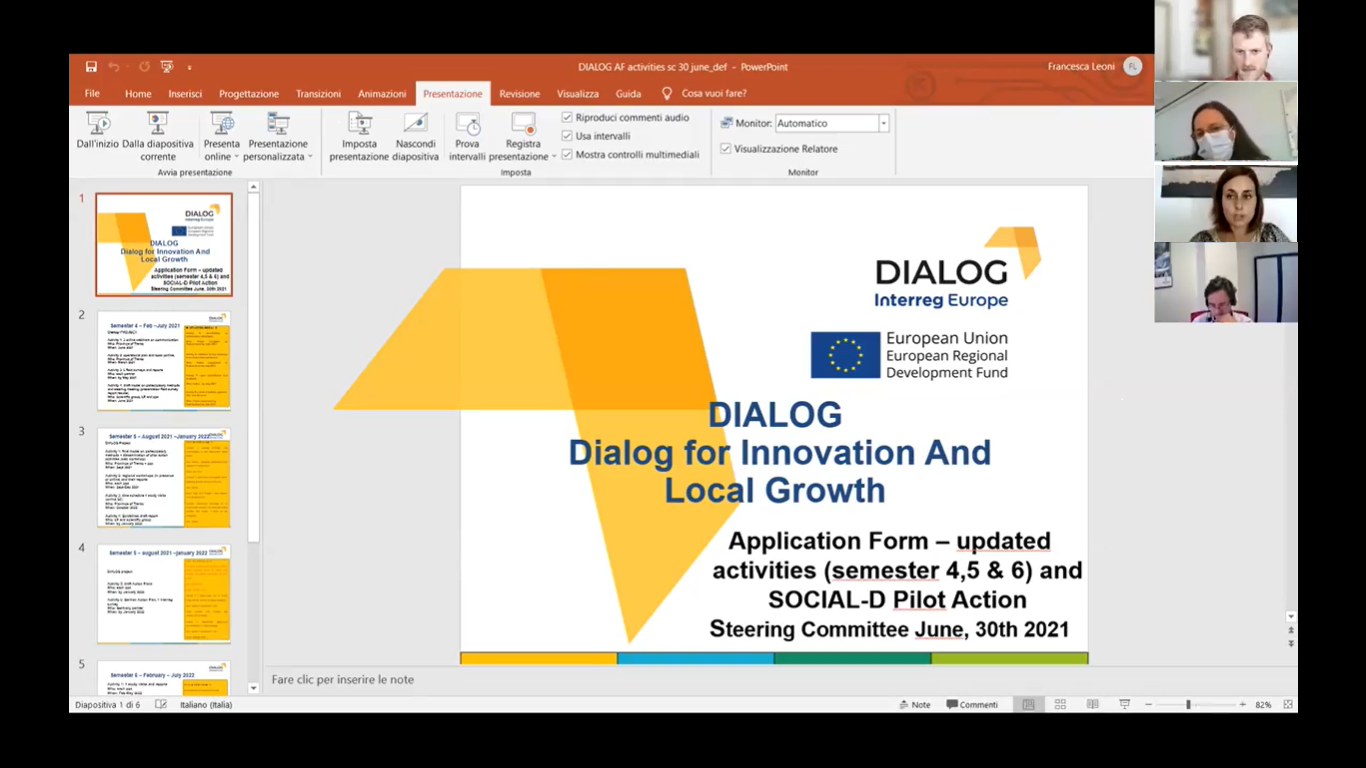
Task: Switch to Reading view icon
Action: click(1092, 705)
